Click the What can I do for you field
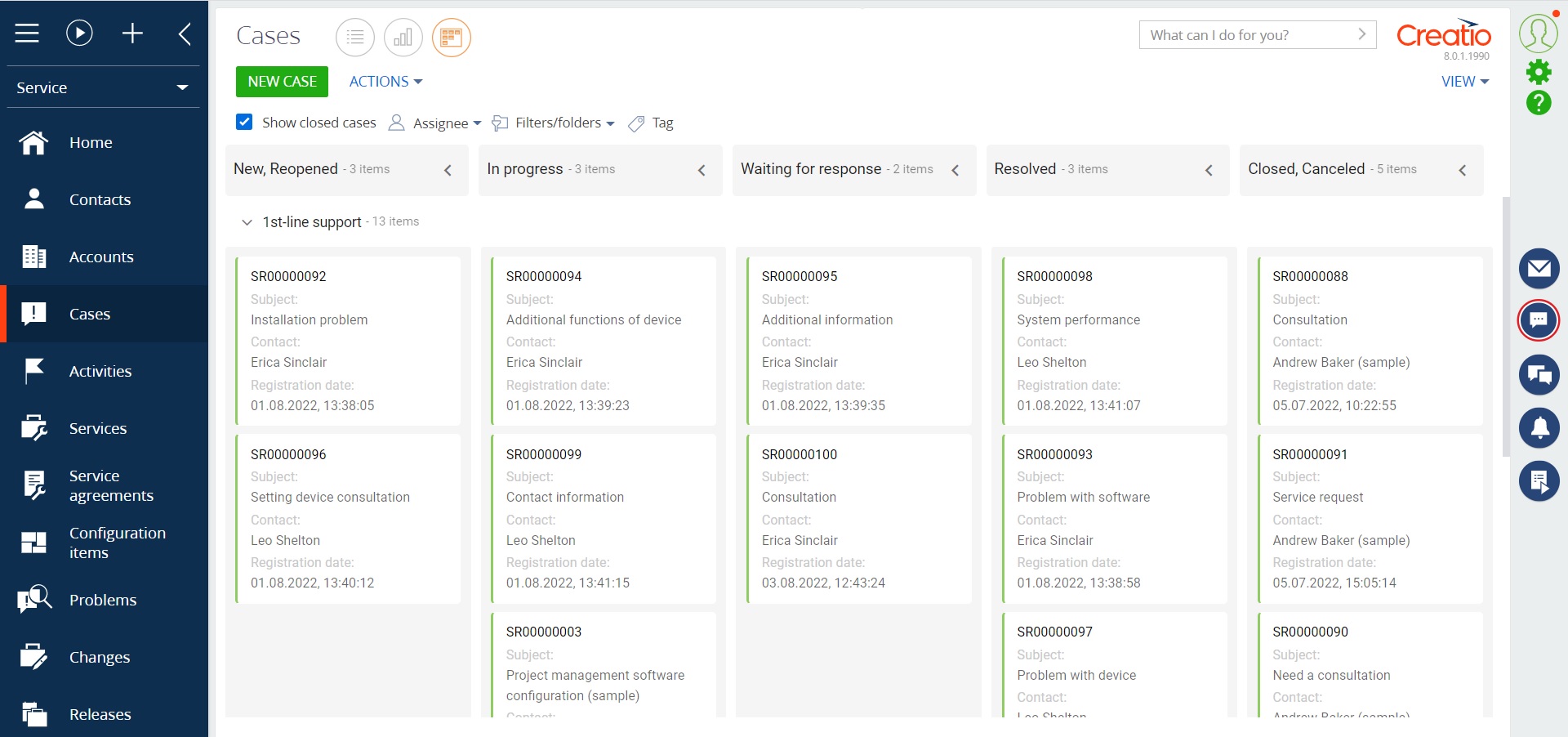 [x=1241, y=35]
